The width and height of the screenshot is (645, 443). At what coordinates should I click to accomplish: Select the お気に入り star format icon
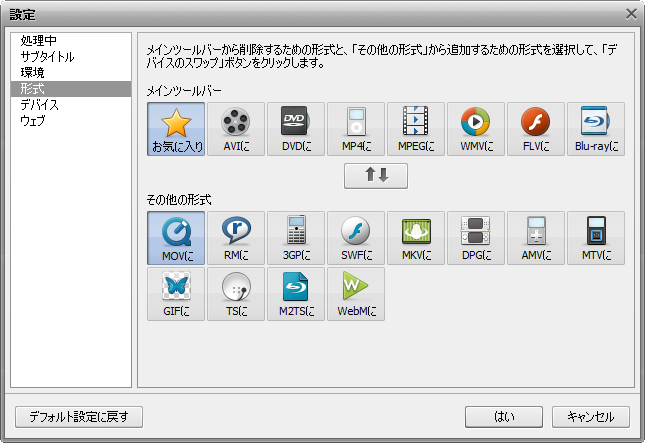(176, 129)
